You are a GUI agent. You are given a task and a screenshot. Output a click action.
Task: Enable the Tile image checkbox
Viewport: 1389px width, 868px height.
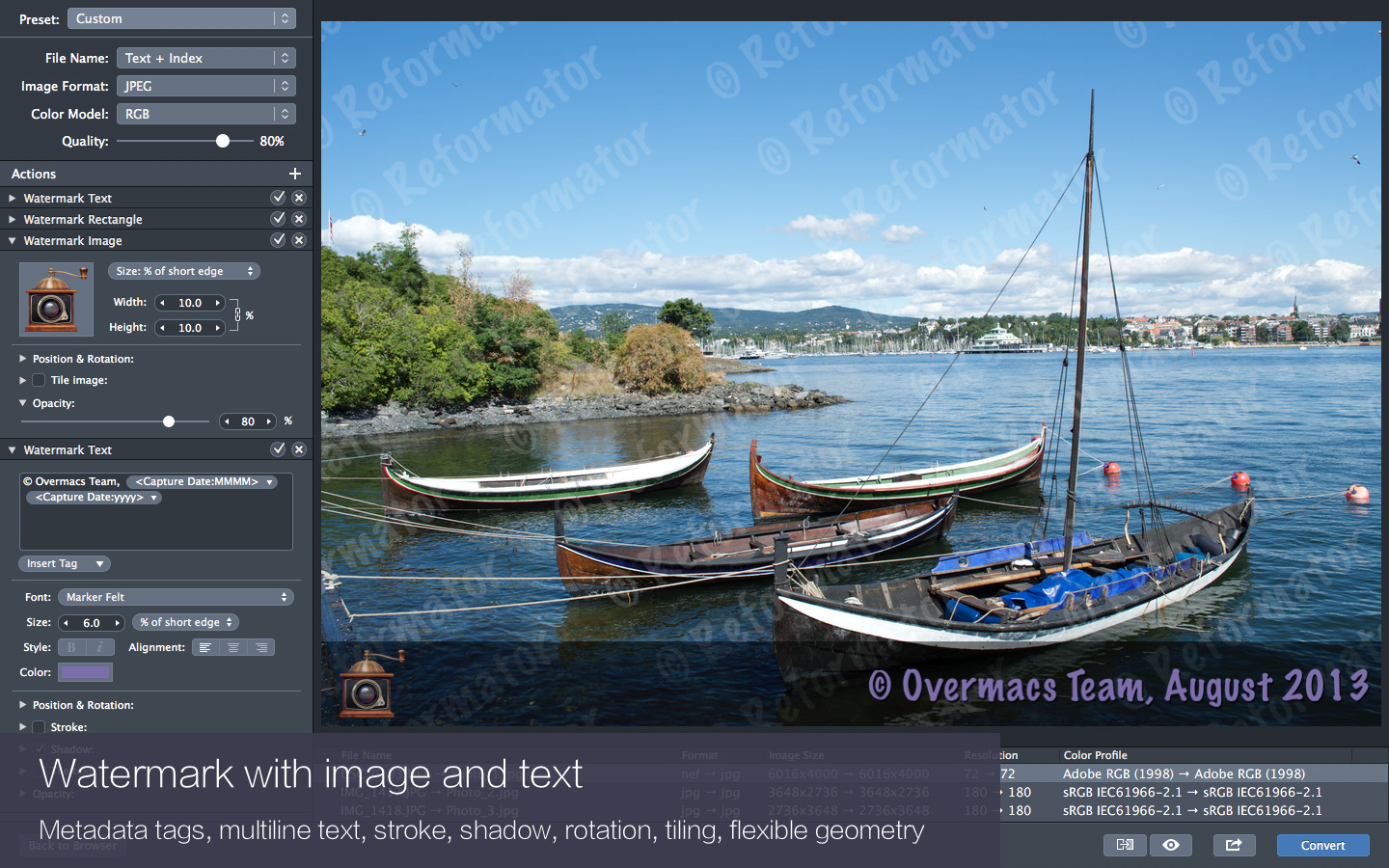pos(39,380)
